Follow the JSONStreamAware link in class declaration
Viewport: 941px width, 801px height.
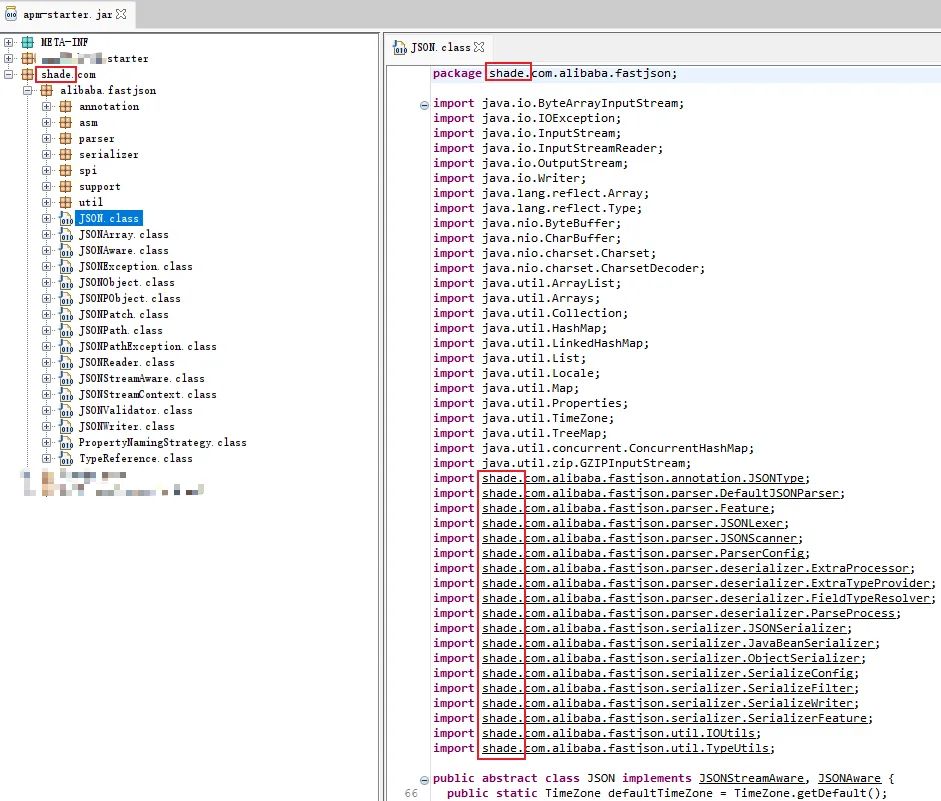click(751, 778)
